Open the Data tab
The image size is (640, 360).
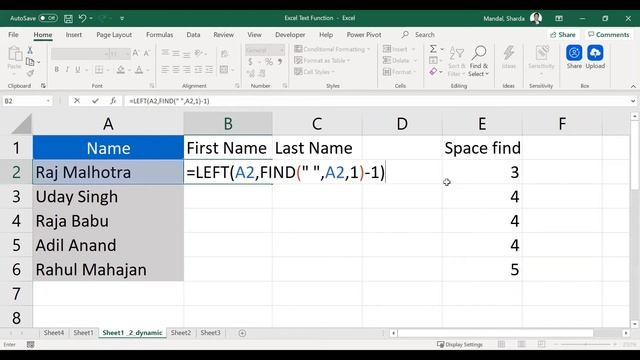[193, 35]
